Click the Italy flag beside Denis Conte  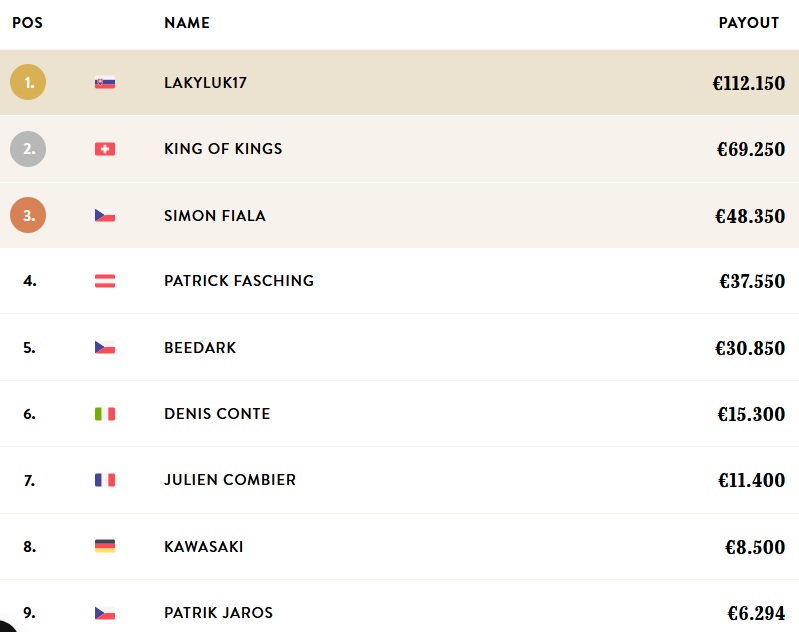pos(105,414)
